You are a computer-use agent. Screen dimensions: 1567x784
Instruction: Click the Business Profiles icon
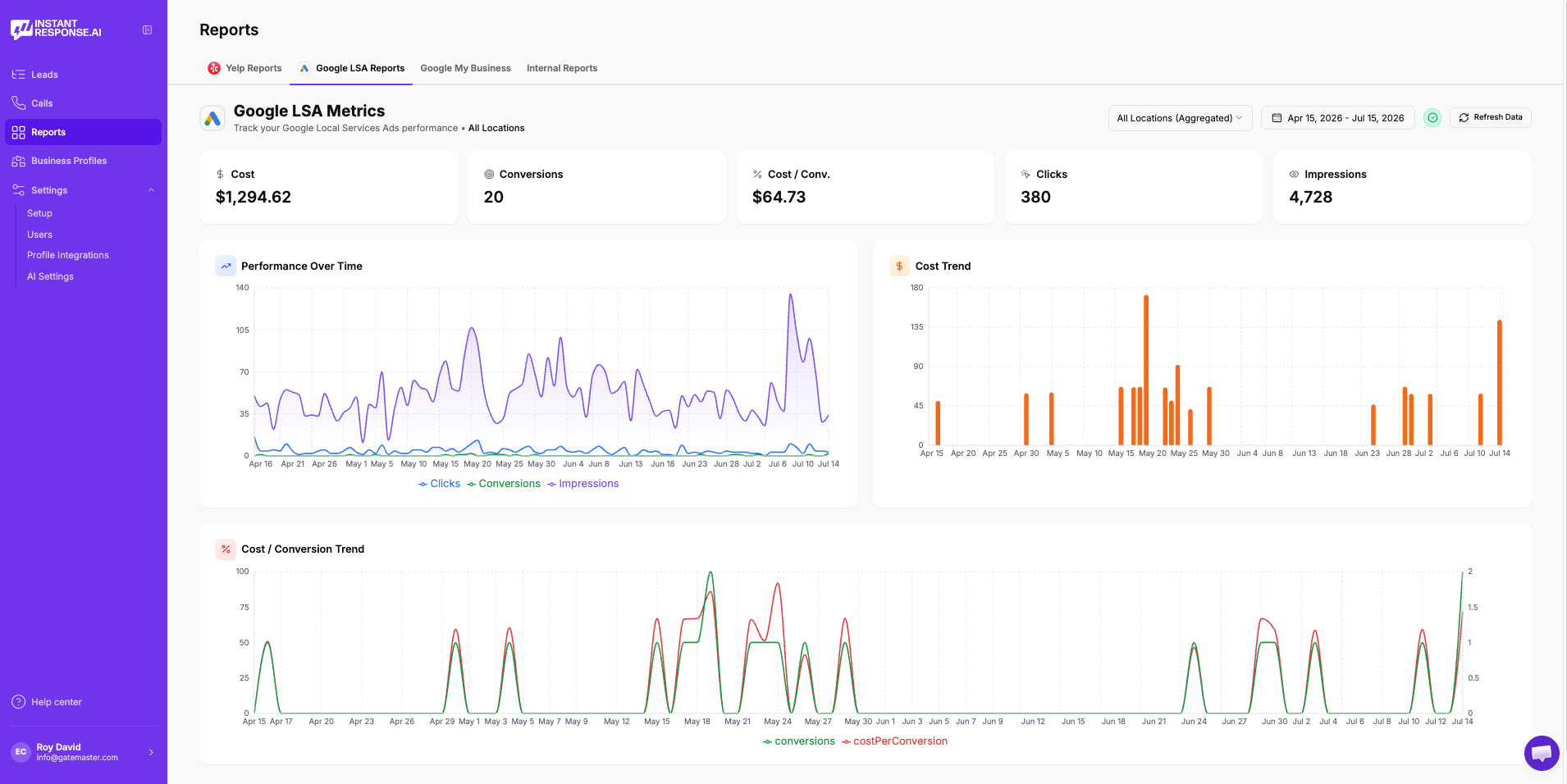click(x=18, y=161)
